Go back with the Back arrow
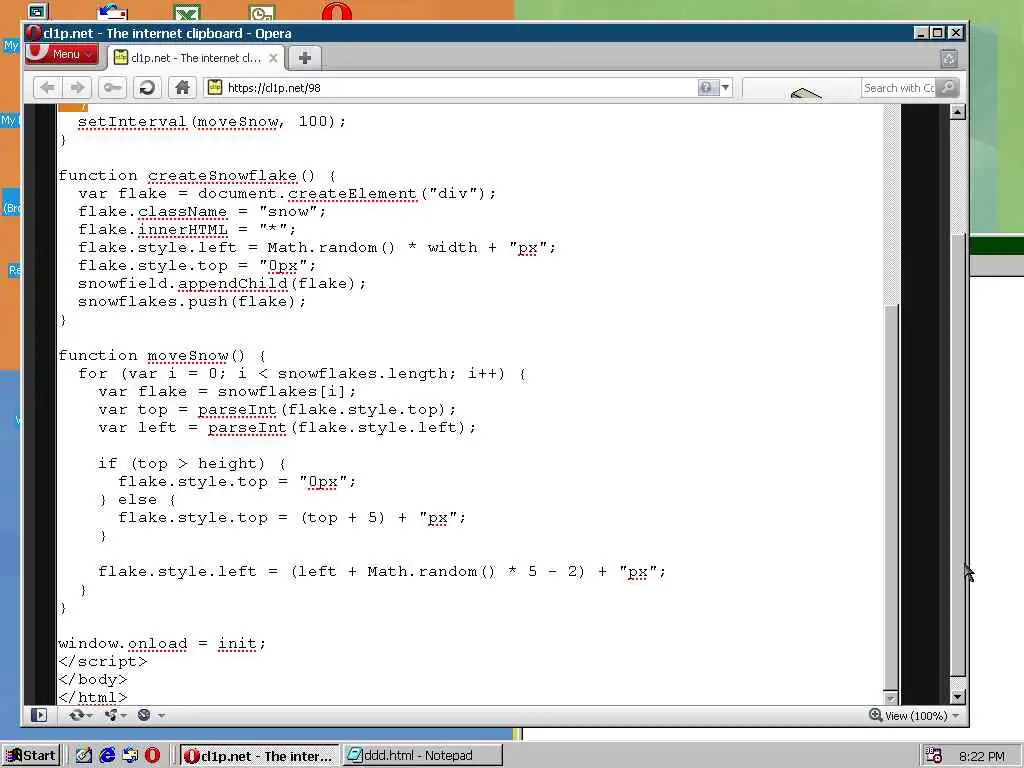Screen dimensions: 1024x768 coord(47,88)
